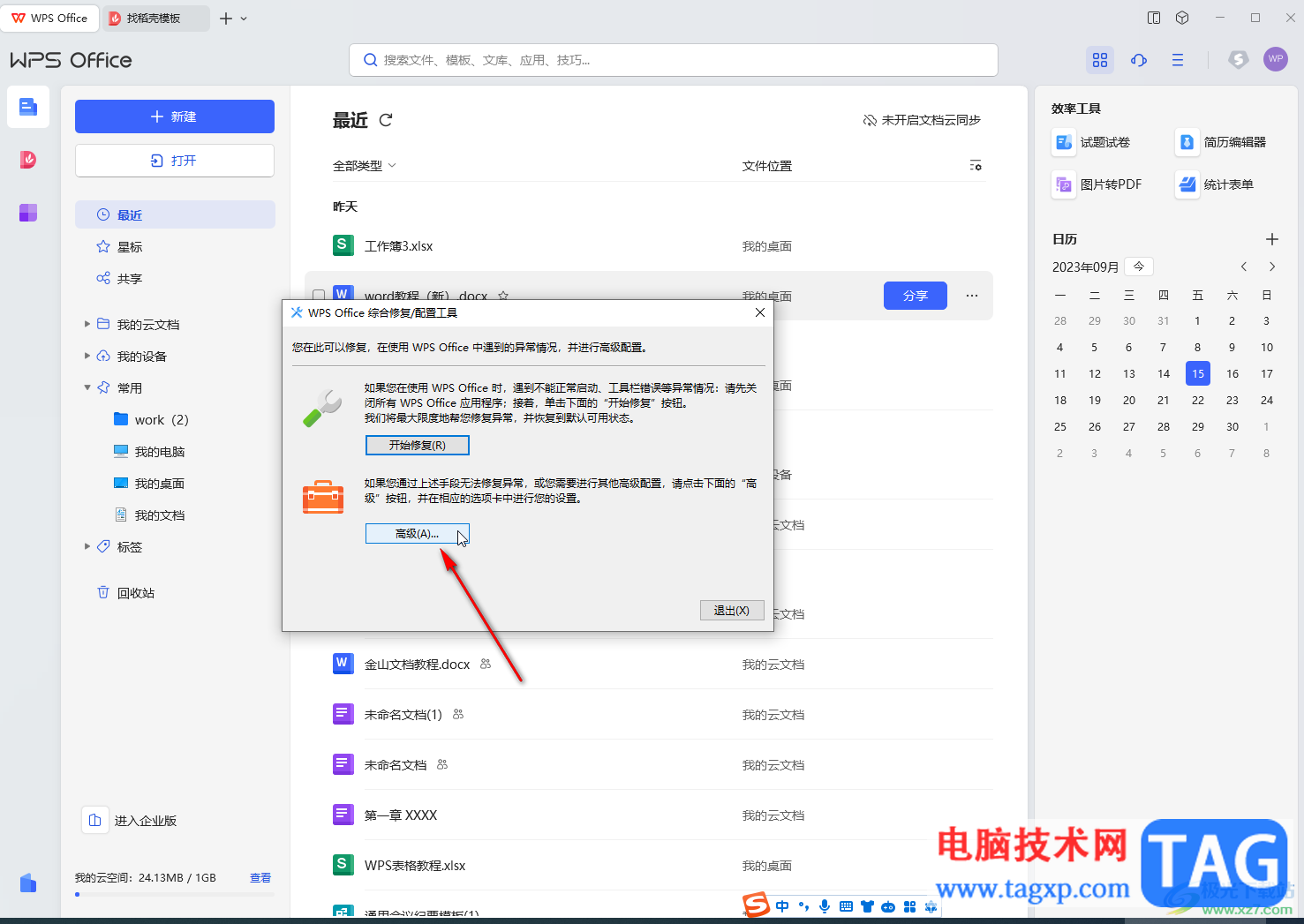The width and height of the screenshot is (1304, 924).
Task: Add a new calendar event
Action: [1272, 239]
